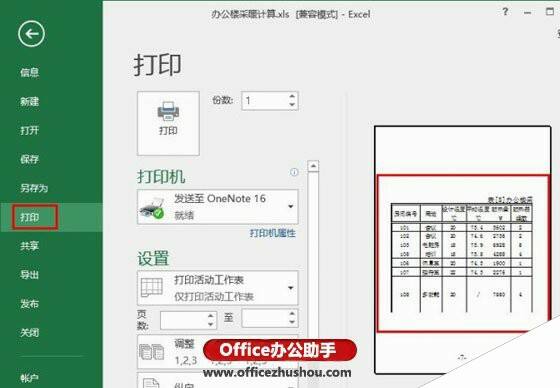Screen dimensions: 560x388
Task: Open the 信息 (Info) menu item
Action: [29, 73]
